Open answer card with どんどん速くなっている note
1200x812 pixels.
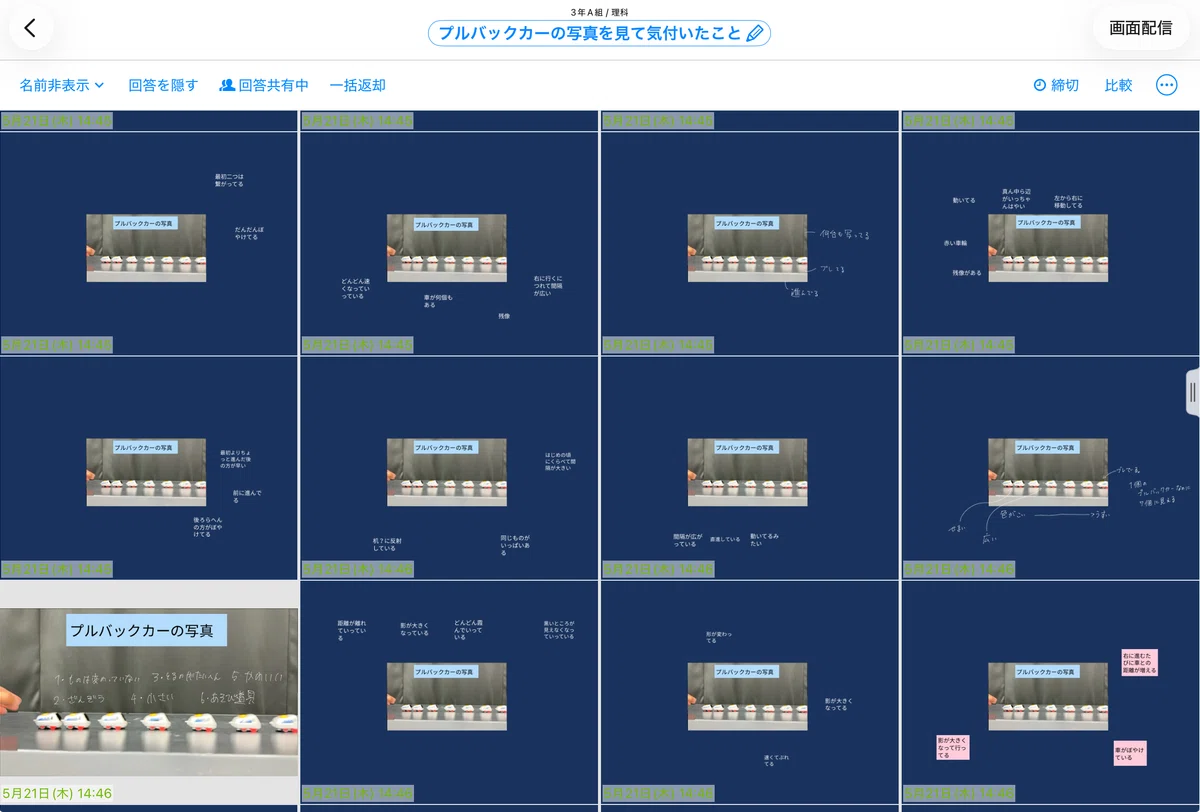pyautogui.click(x=449, y=243)
